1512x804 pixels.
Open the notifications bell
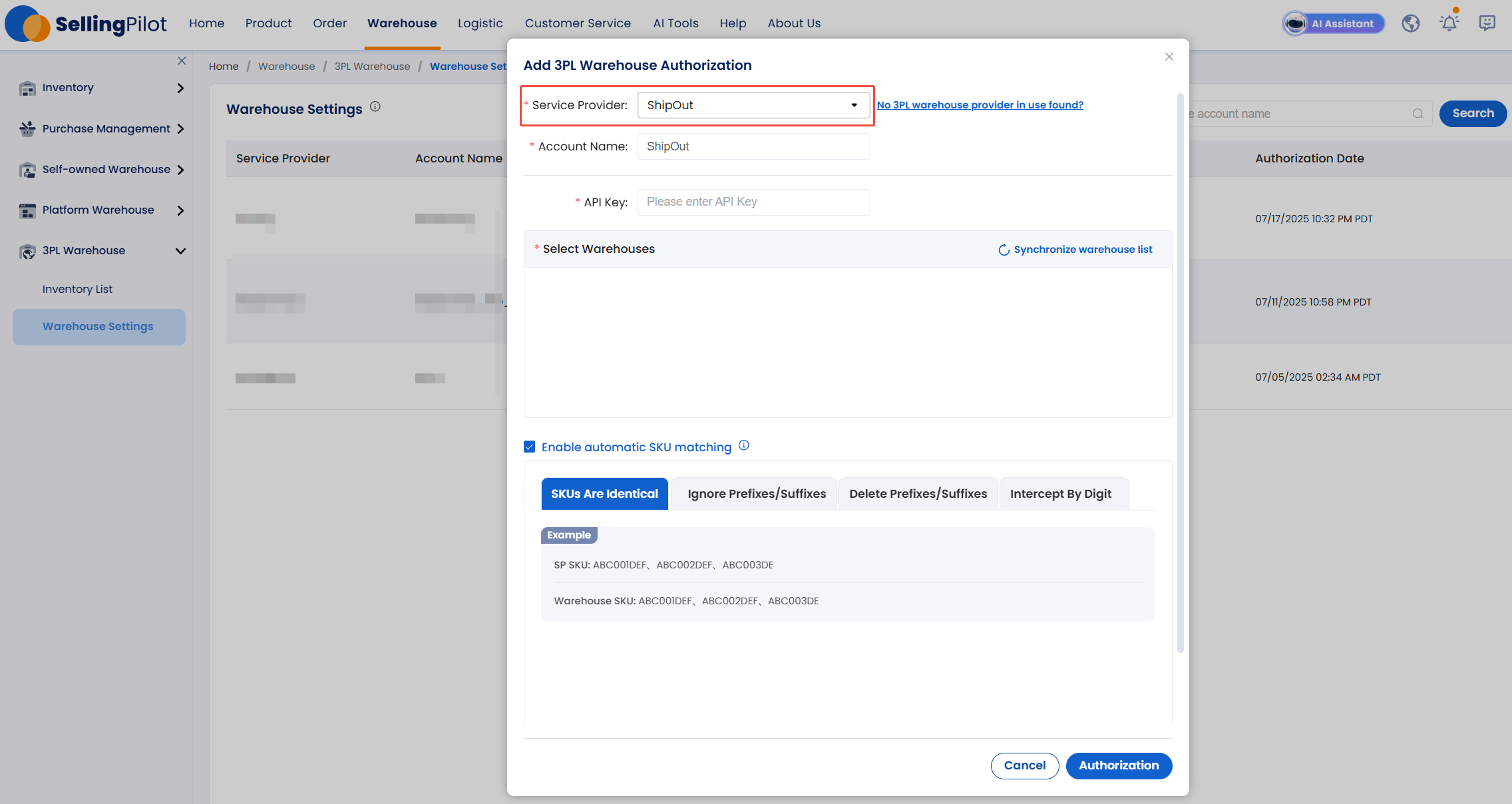click(x=1449, y=23)
